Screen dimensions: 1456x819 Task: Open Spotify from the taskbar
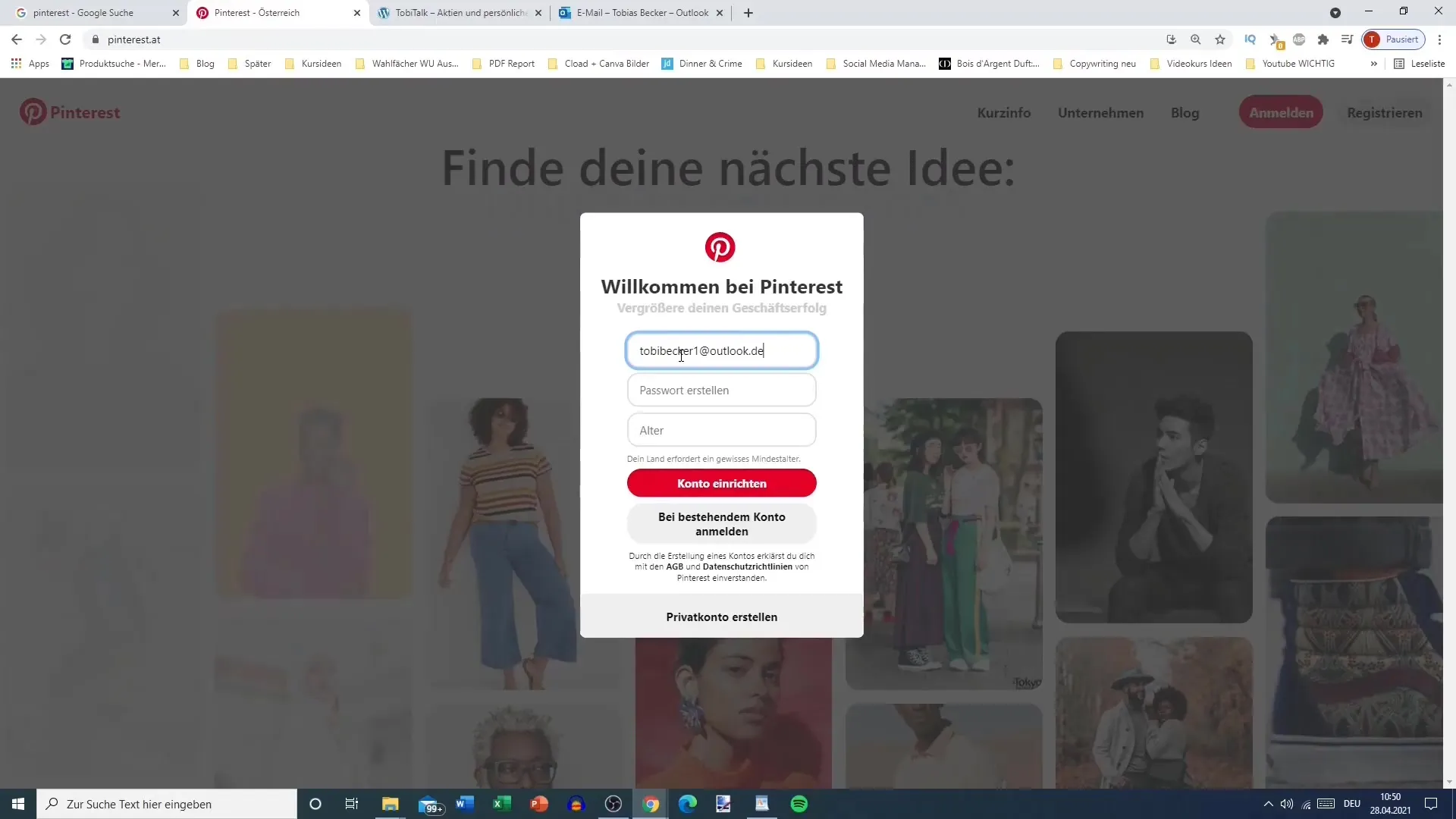click(x=799, y=804)
